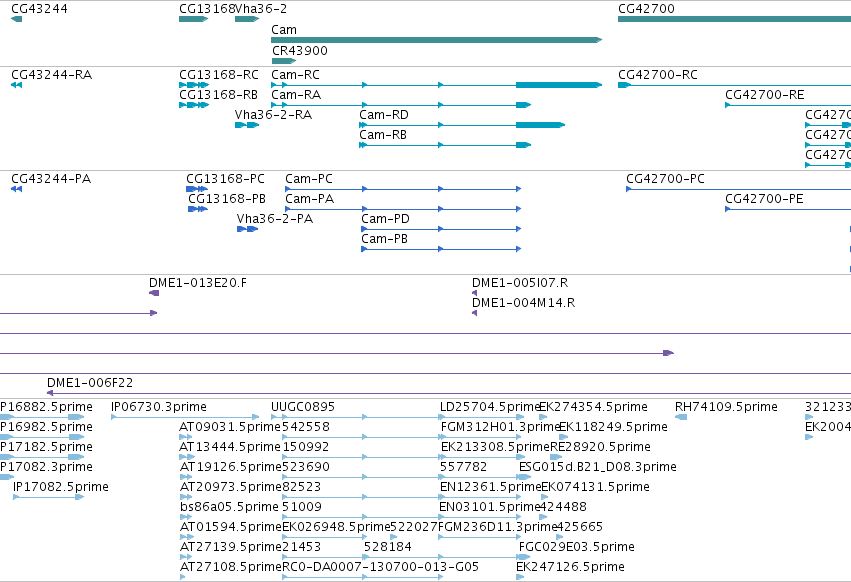Select the CG42700-PC protein label
The image size is (851, 582).
pos(665,179)
